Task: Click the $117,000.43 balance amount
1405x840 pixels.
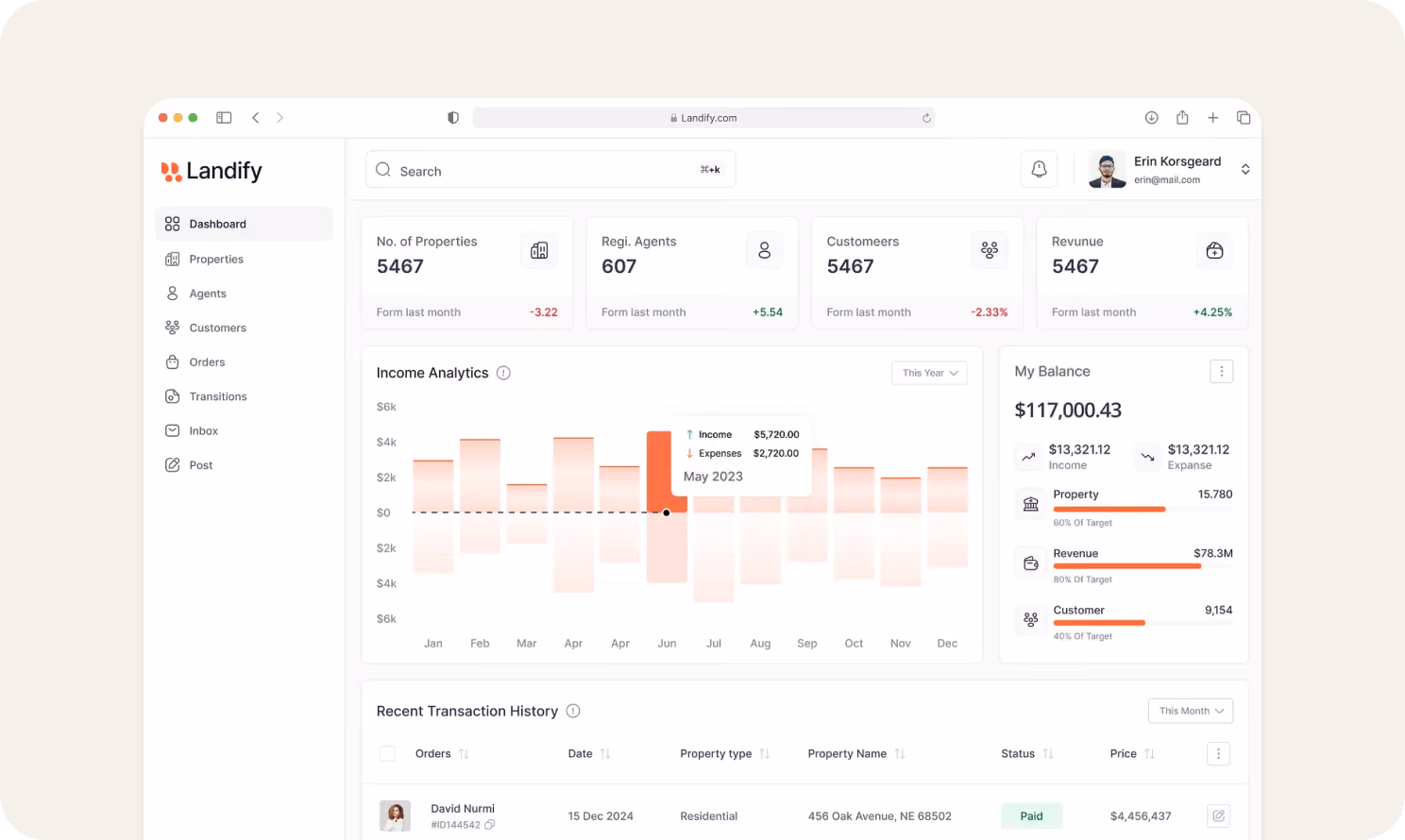Action: pyautogui.click(x=1068, y=411)
